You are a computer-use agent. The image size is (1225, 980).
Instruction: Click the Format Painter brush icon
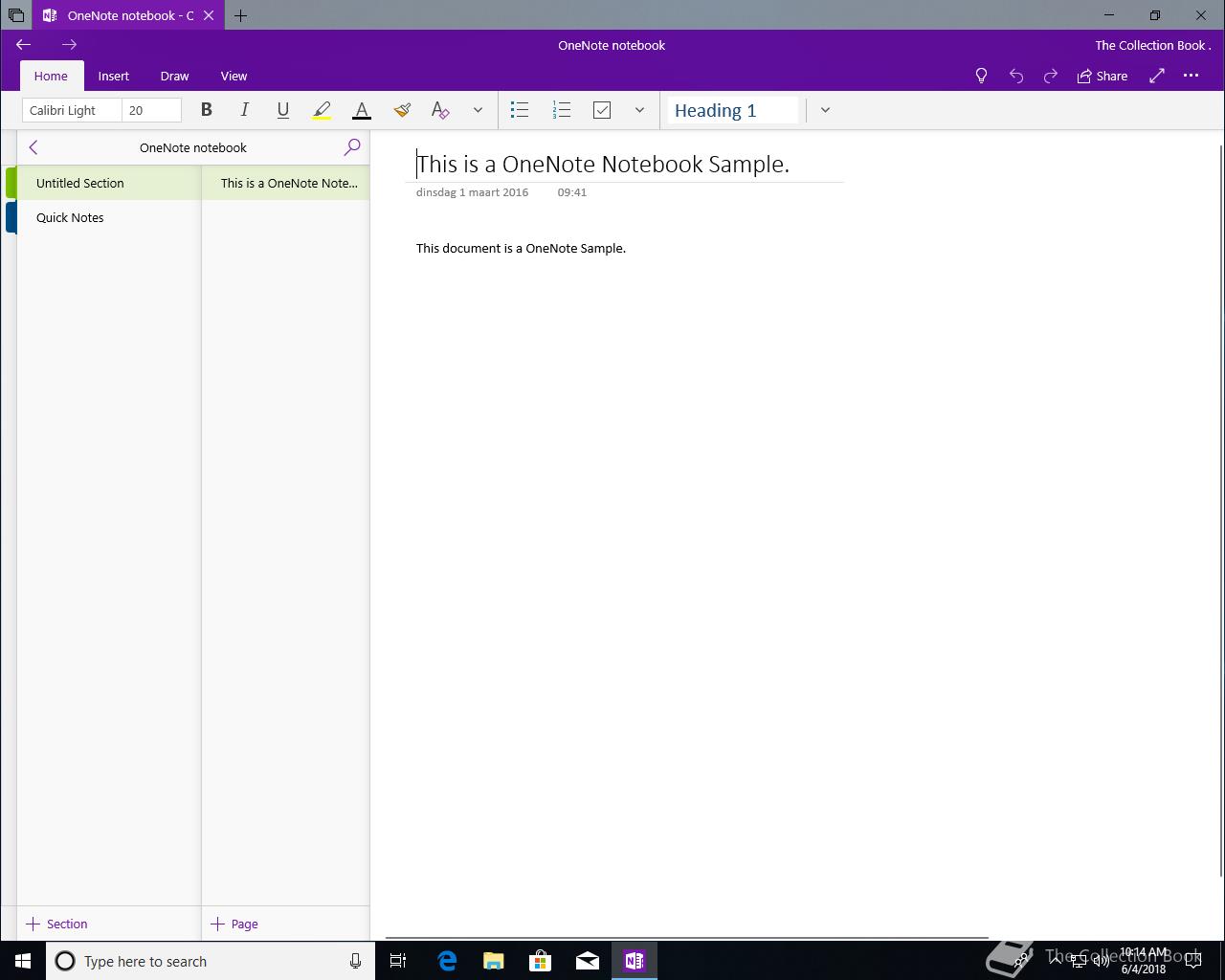pos(402,110)
